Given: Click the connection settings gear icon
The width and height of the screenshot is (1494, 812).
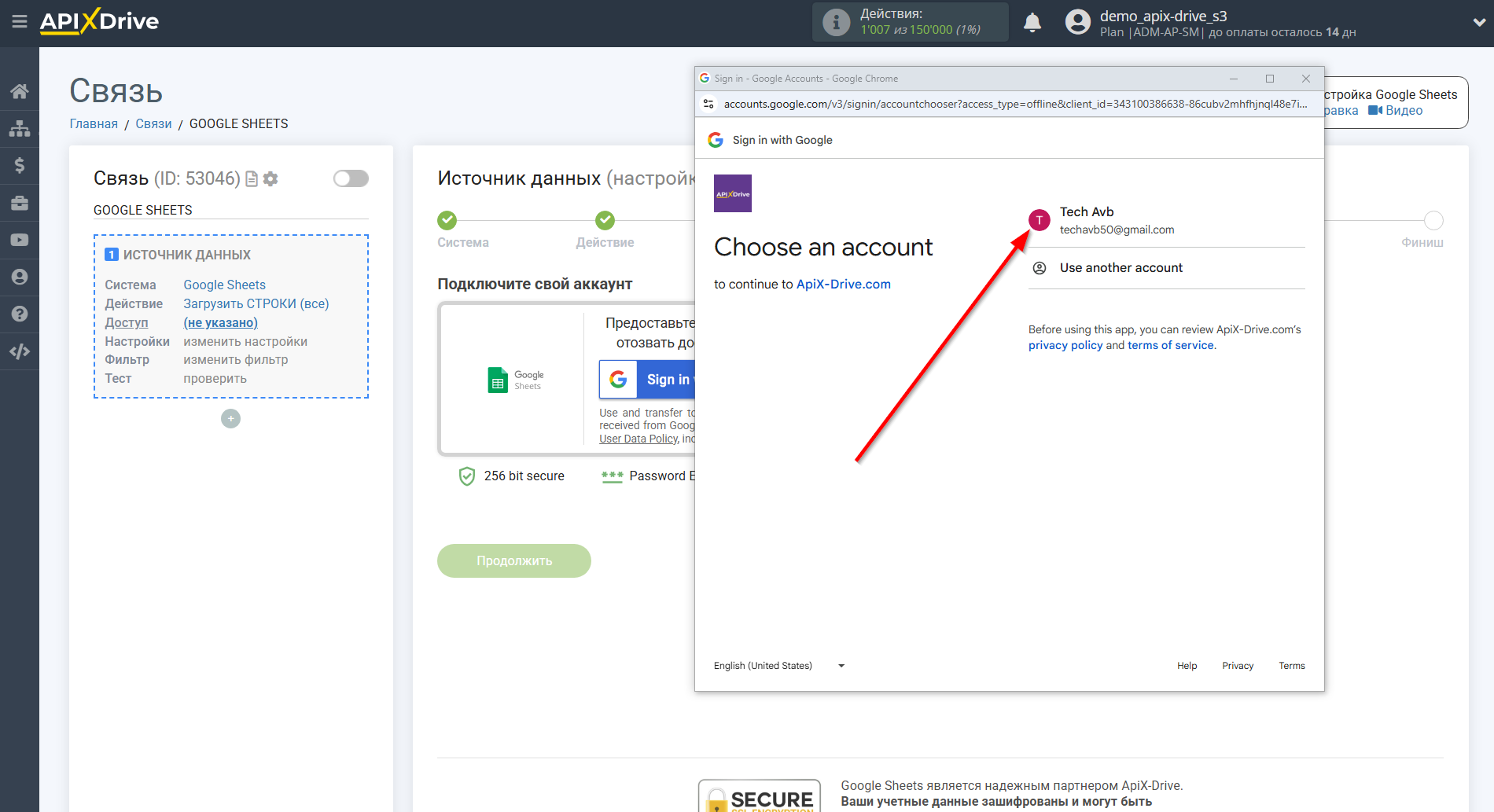Looking at the screenshot, I should coord(270,179).
